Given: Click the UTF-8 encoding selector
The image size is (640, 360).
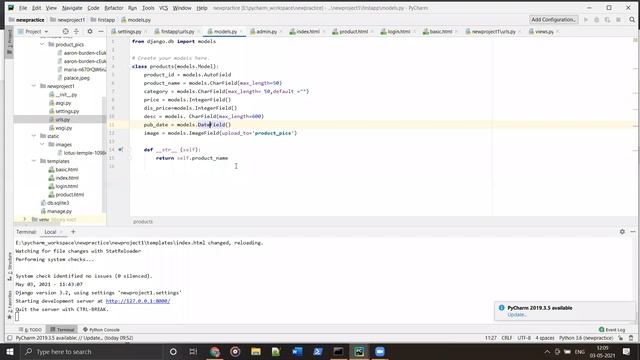Looking at the screenshot, I should click(524, 338).
